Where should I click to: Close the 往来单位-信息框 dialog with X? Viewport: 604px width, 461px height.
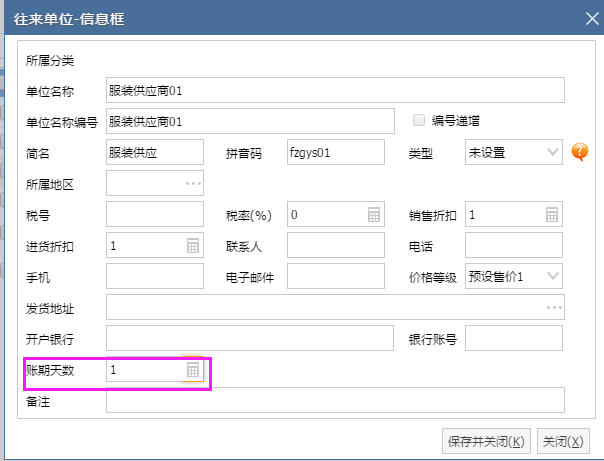pyautogui.click(x=592, y=18)
